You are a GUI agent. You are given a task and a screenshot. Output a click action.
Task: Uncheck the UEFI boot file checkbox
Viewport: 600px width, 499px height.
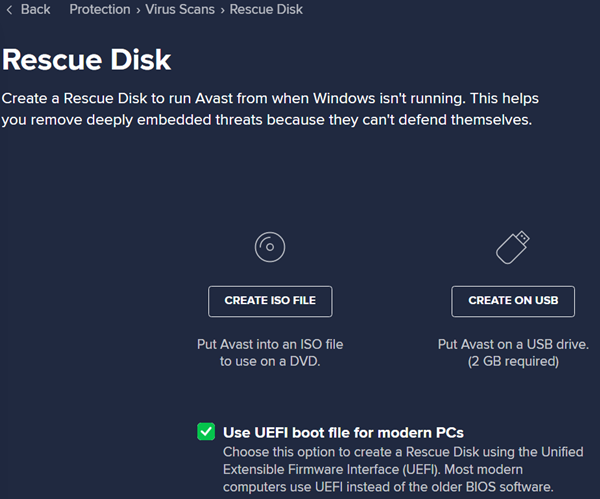tap(206, 432)
